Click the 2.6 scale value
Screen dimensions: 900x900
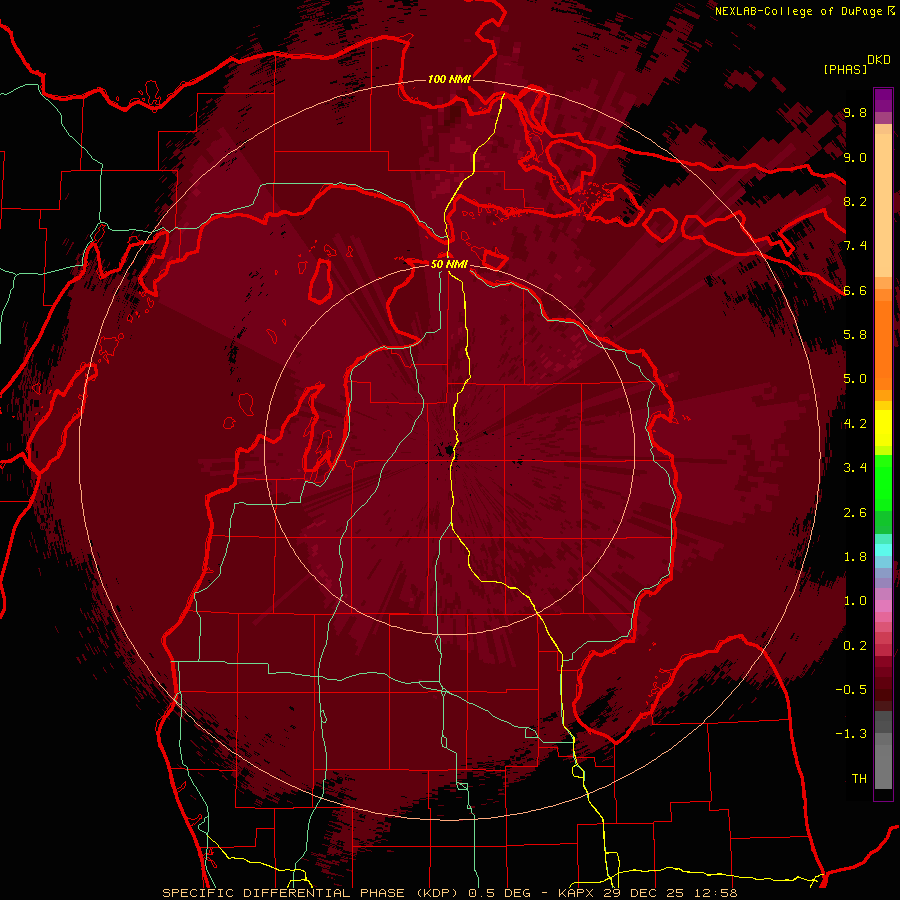855,513
